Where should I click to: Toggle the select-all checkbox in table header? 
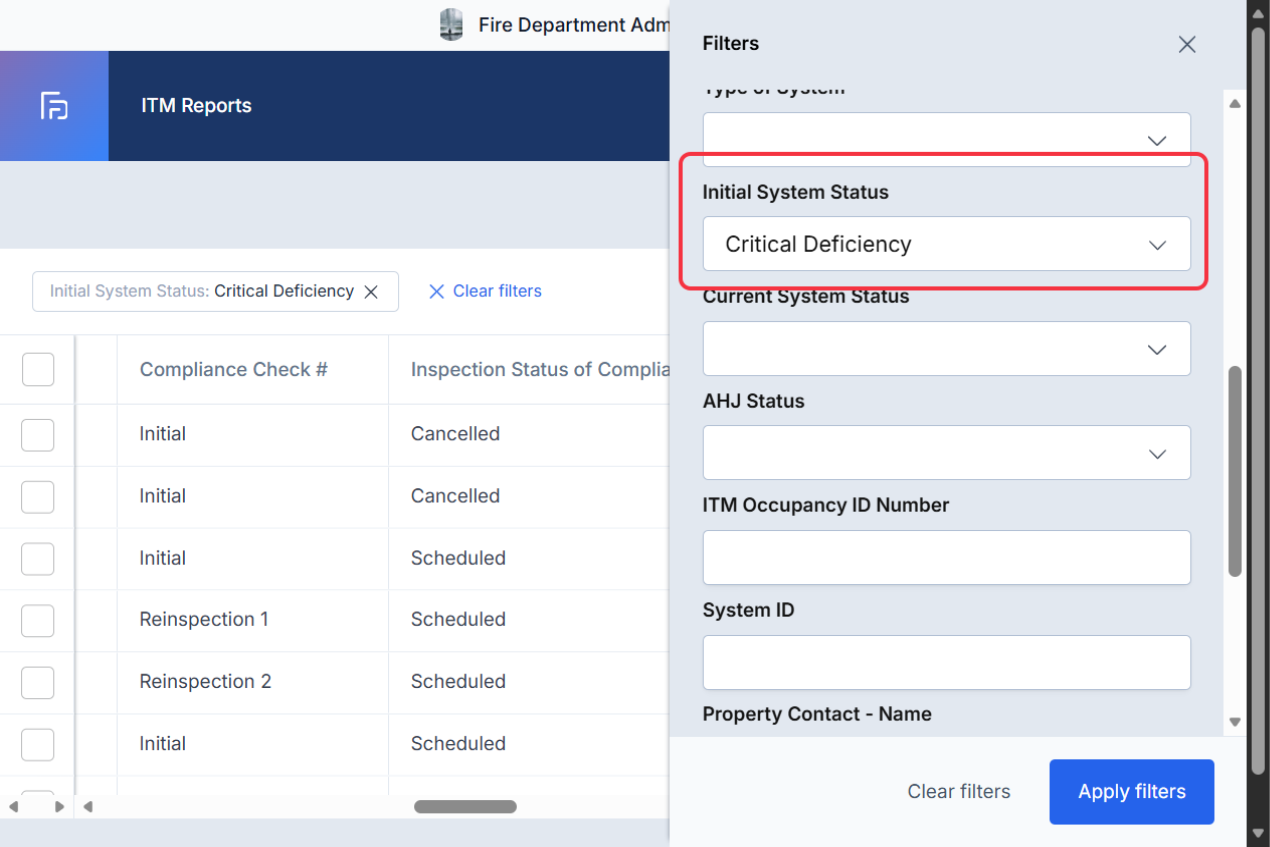point(38,370)
